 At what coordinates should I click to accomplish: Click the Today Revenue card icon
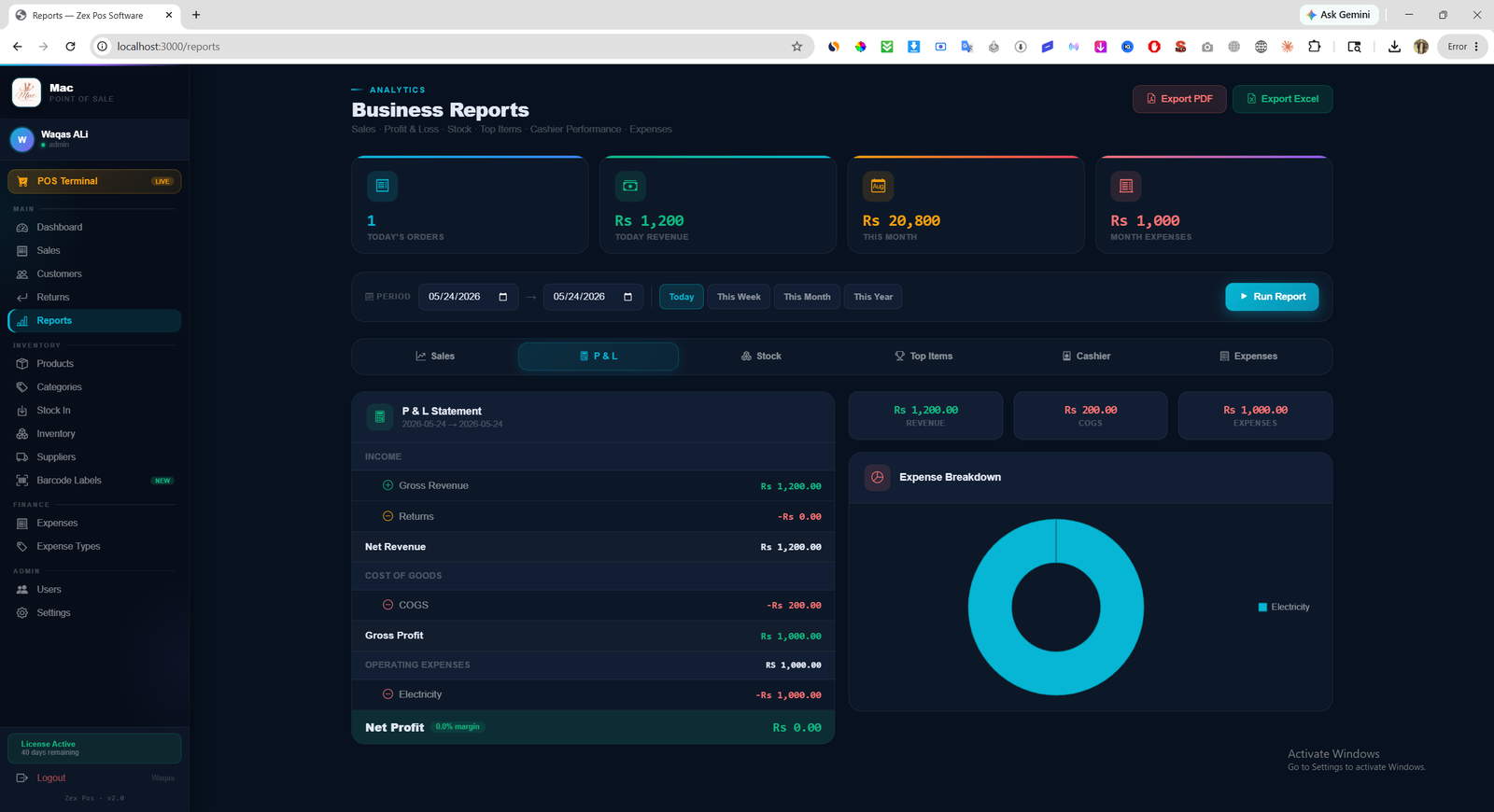(x=630, y=186)
